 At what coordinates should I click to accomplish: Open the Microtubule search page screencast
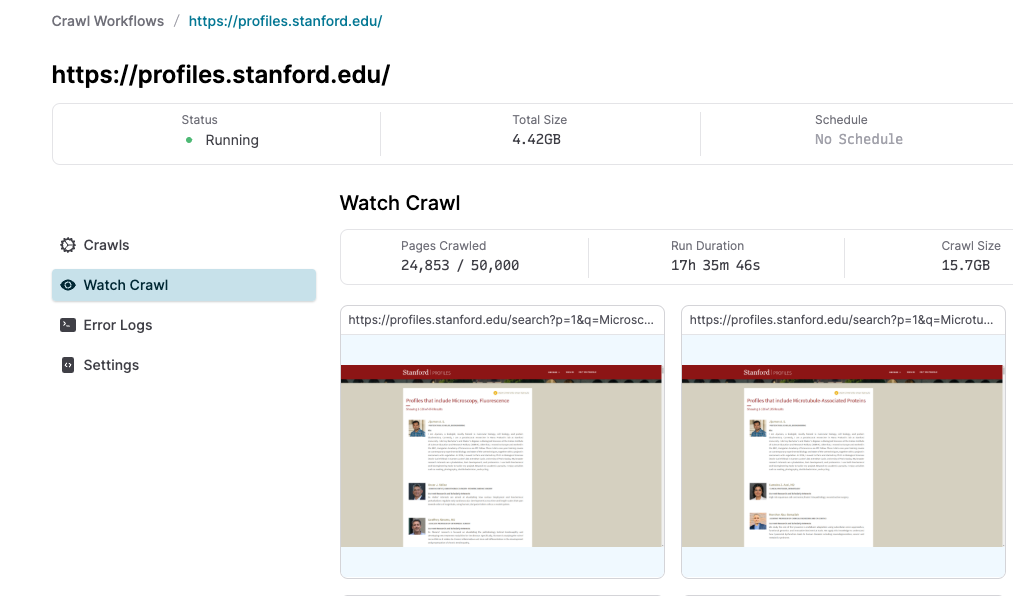(843, 456)
